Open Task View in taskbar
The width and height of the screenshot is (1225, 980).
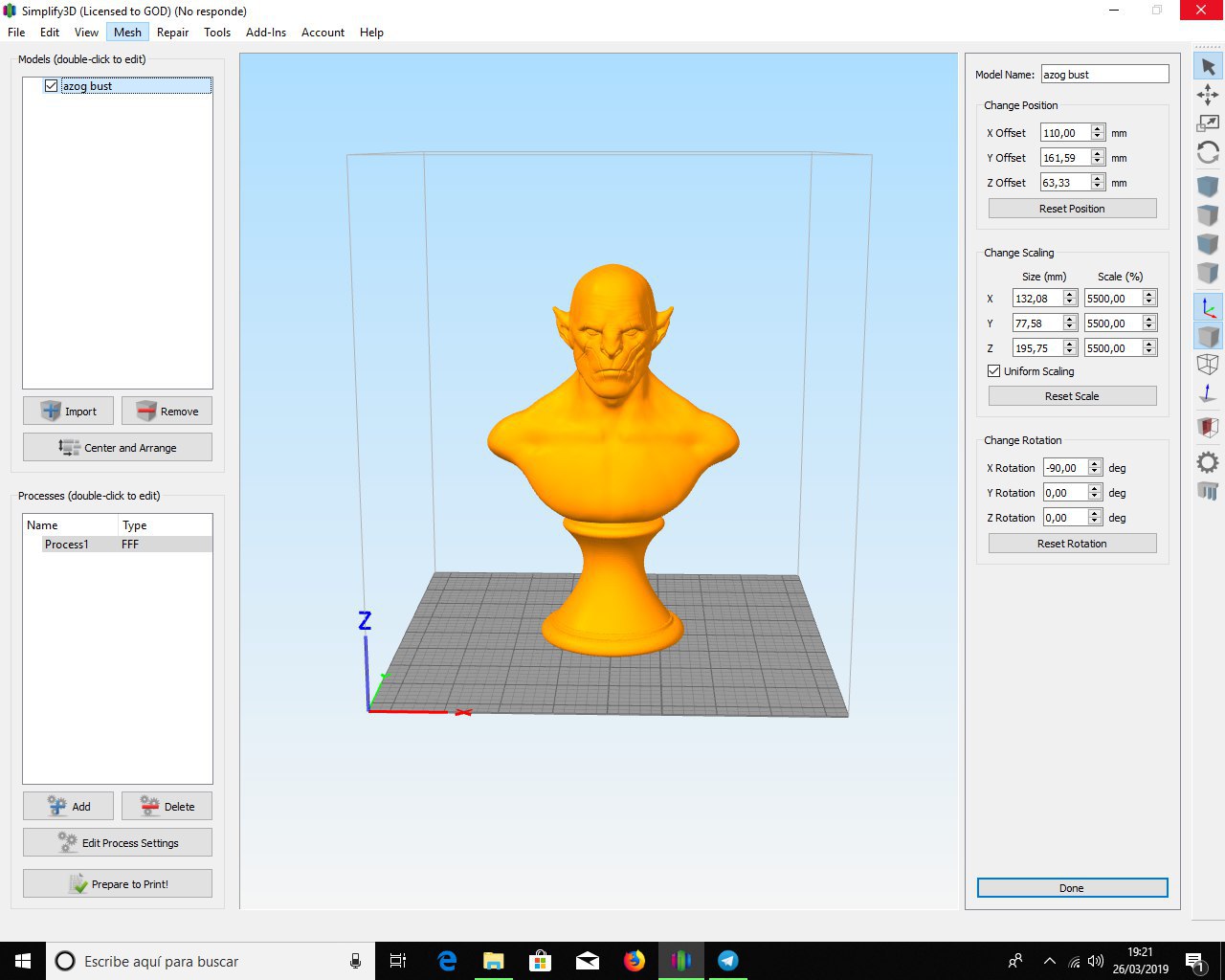[398, 961]
